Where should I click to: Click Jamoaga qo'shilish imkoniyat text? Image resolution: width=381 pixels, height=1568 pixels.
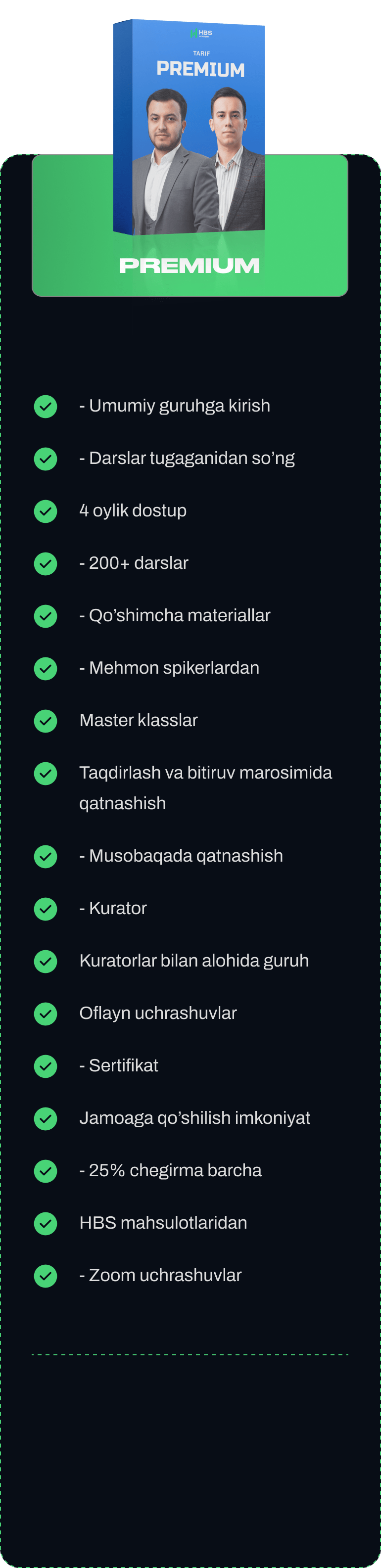tap(195, 1117)
